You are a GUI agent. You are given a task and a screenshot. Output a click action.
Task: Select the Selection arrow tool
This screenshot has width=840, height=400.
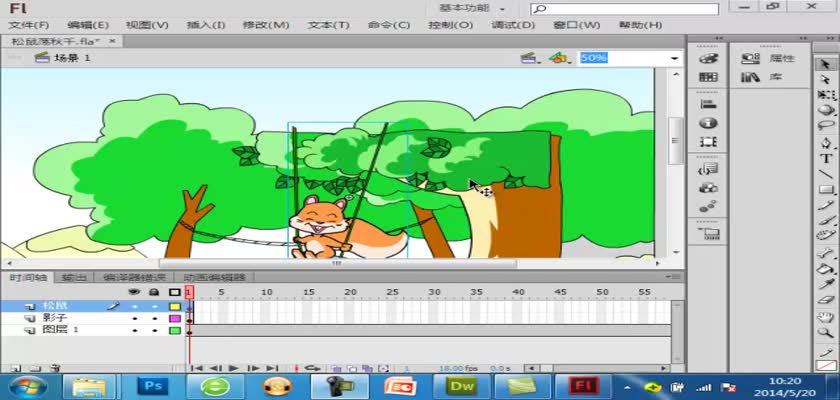[826, 64]
